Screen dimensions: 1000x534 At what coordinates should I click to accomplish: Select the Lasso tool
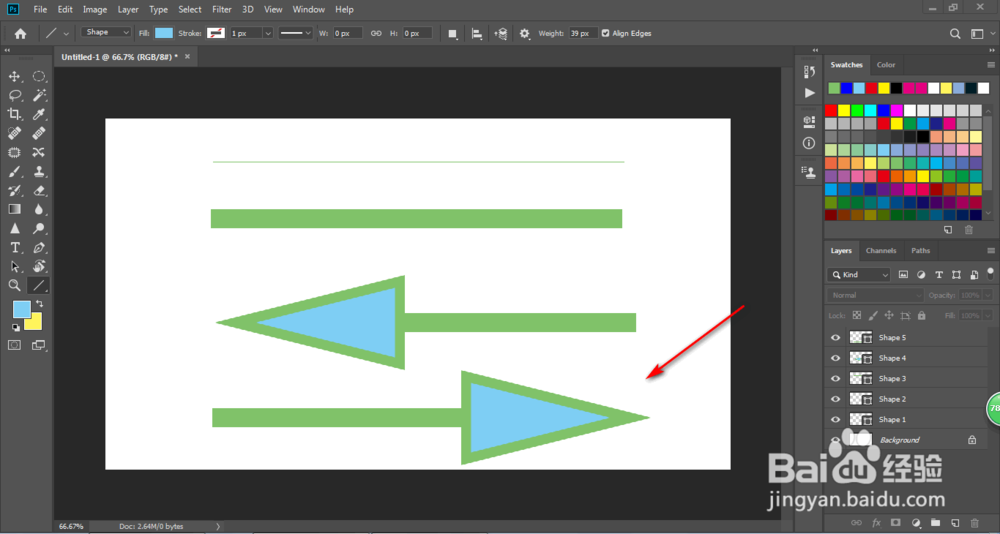point(14,96)
